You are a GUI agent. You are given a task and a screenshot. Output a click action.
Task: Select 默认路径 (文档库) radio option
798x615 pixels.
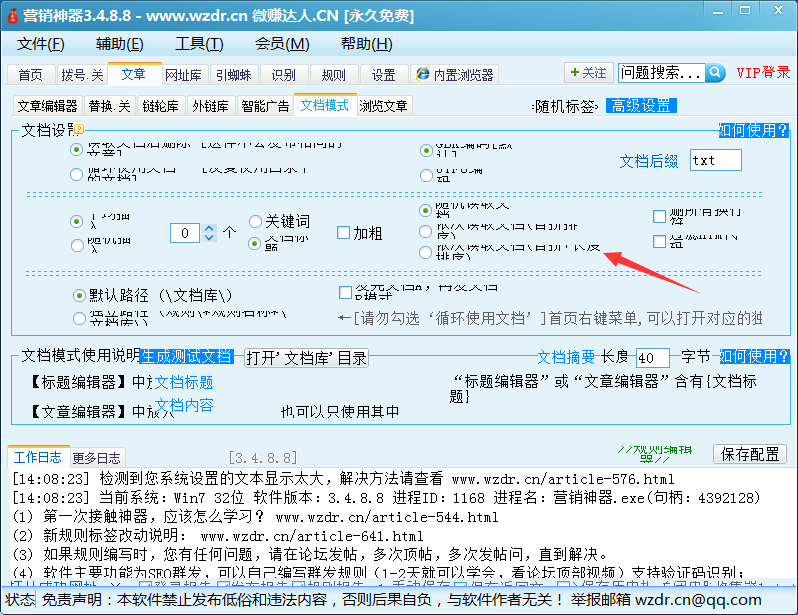(79, 295)
